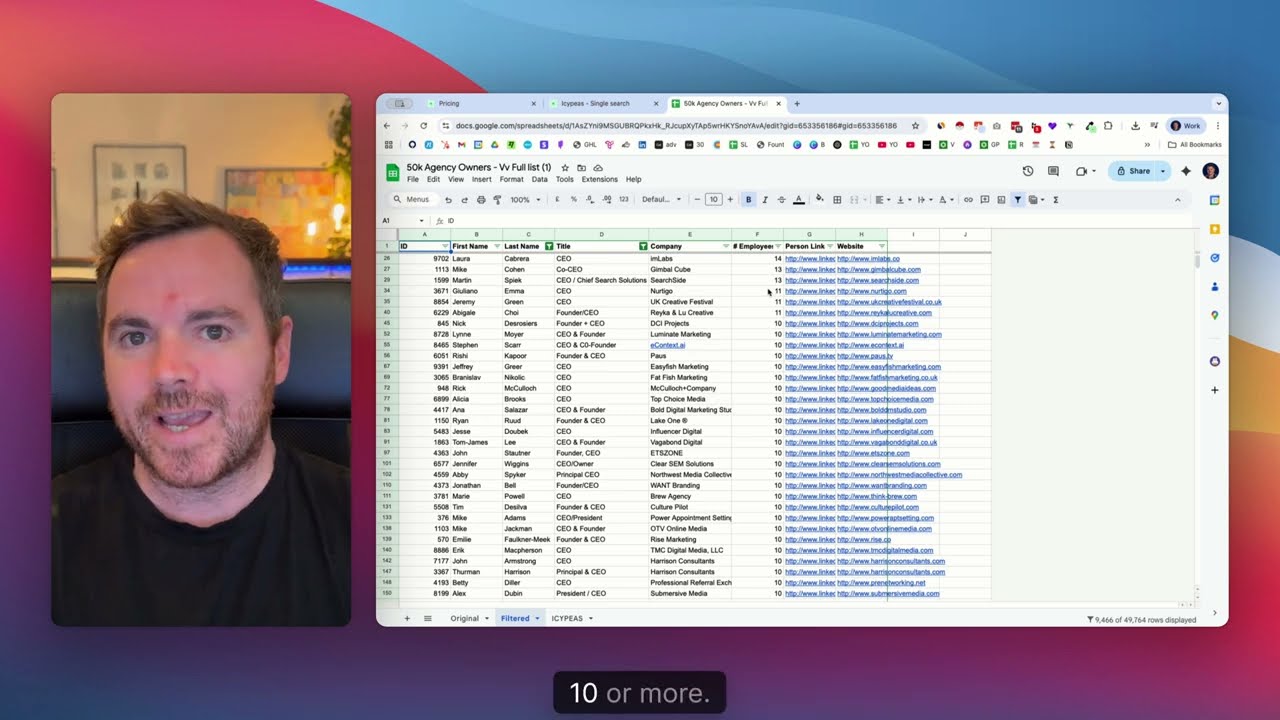The image size is (1280, 720).
Task: Open the Extensions menu
Action: click(599, 180)
